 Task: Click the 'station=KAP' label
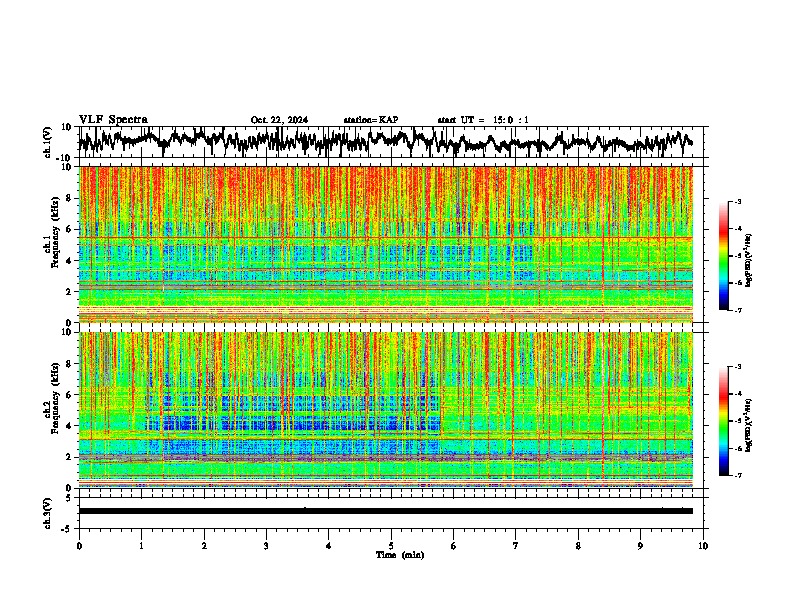pos(371,120)
